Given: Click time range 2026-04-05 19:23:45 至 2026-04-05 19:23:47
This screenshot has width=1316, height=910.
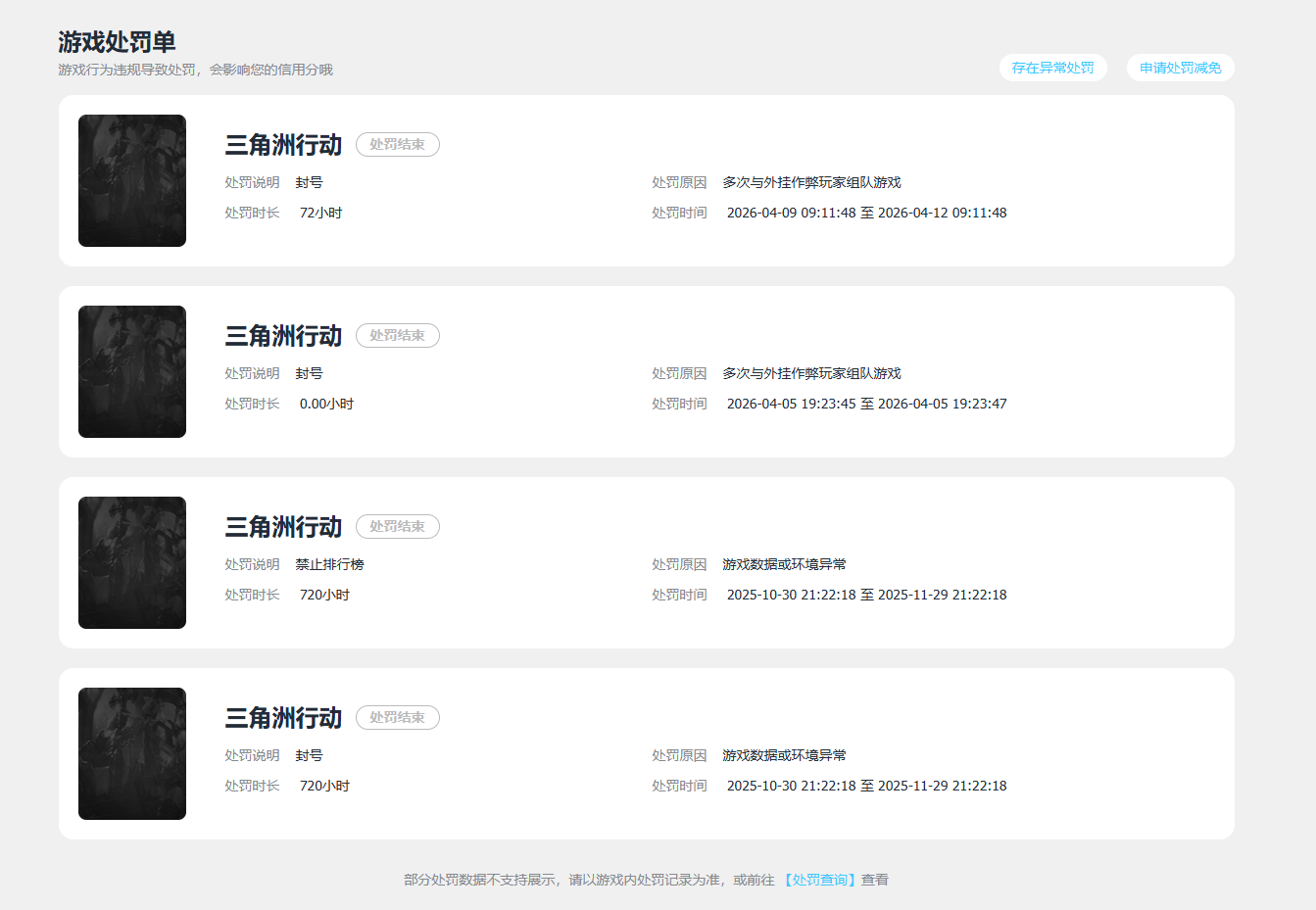Looking at the screenshot, I should click(866, 404).
